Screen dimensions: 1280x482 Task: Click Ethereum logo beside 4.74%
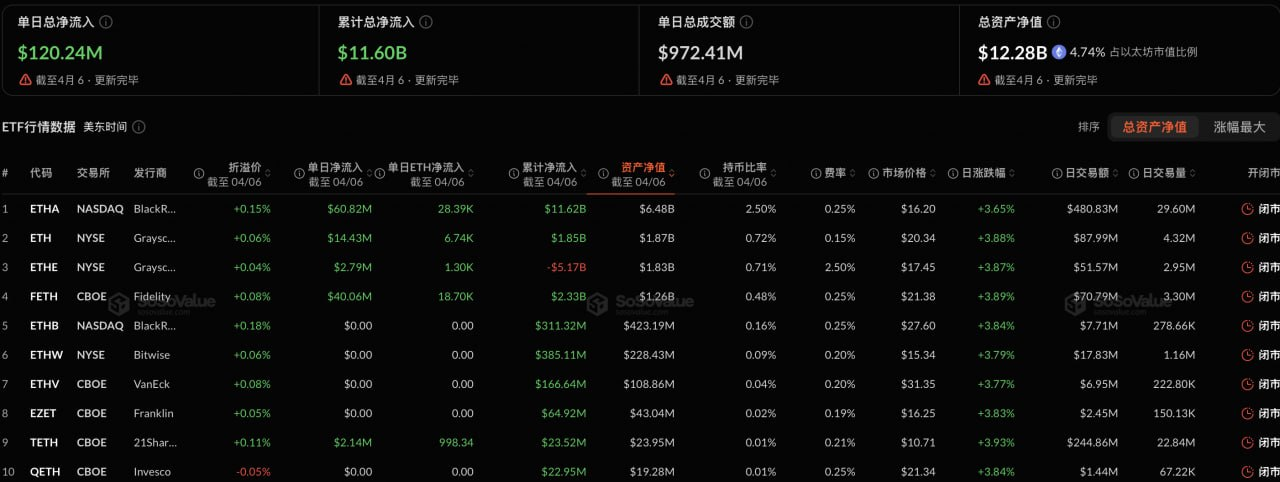point(1058,52)
